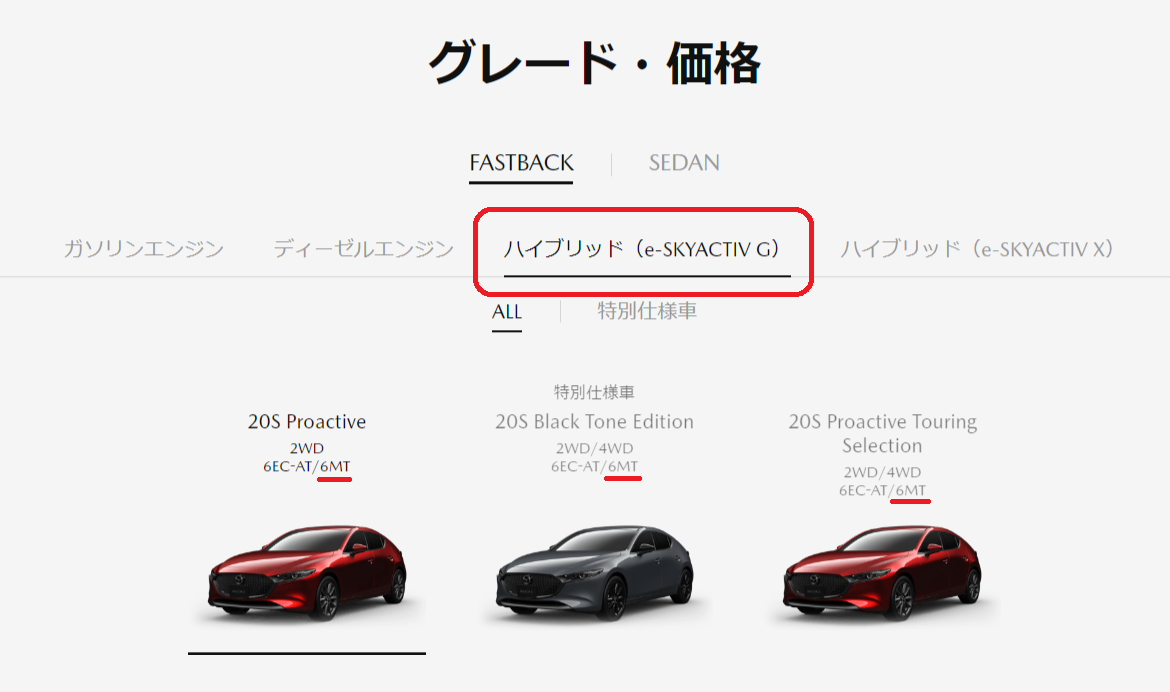
Task: Select the gray Black Tone Edition car image
Action: click(x=595, y=572)
